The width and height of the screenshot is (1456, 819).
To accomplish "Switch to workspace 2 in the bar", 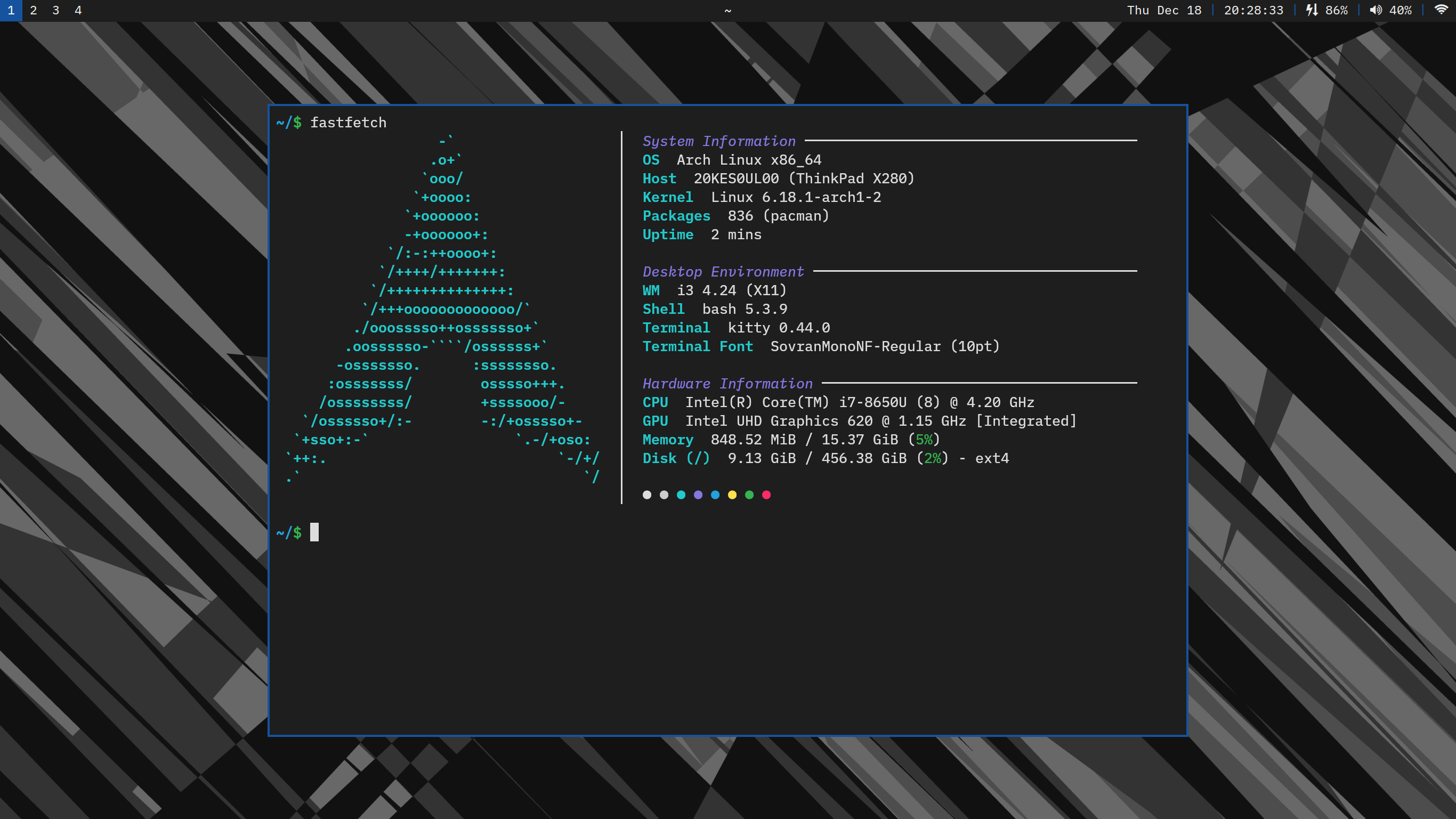I will pyautogui.click(x=34, y=10).
